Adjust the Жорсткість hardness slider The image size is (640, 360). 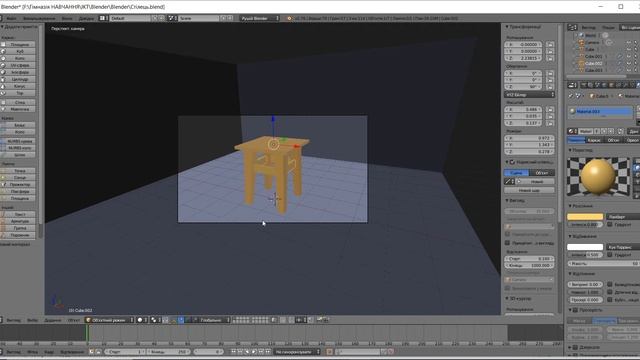[x=604, y=264]
